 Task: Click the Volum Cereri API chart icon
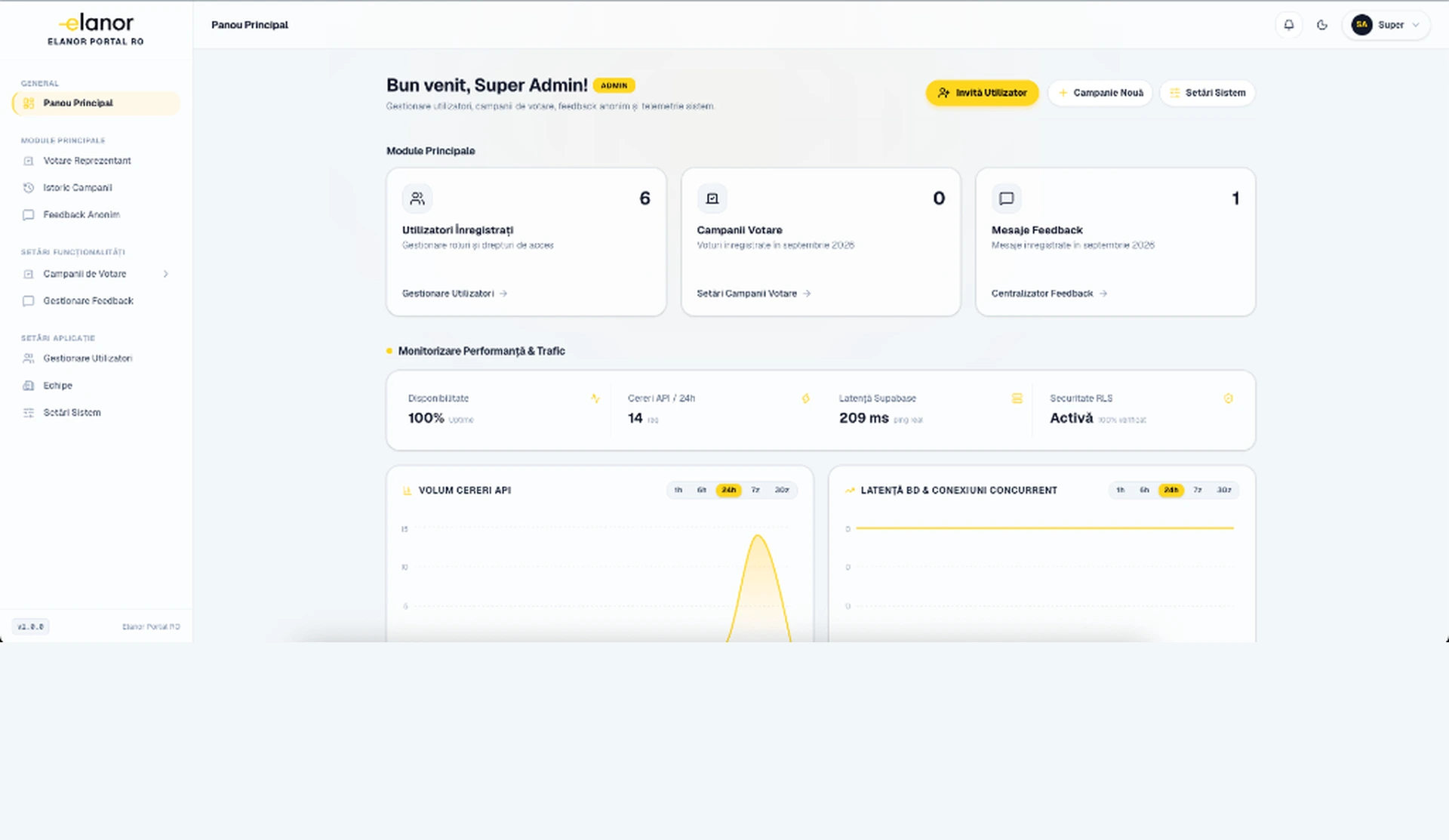tap(408, 491)
